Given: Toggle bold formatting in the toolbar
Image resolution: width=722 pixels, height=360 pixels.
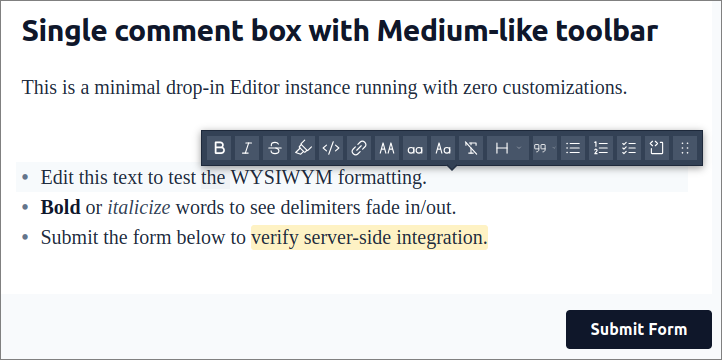Looking at the screenshot, I should click(219, 148).
